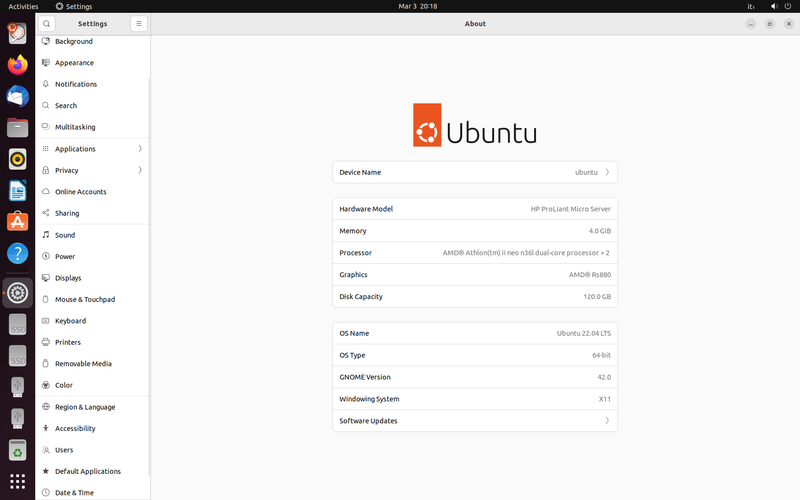800x500 pixels.
Task: Launch Firefox from the dock
Action: click(x=17, y=65)
